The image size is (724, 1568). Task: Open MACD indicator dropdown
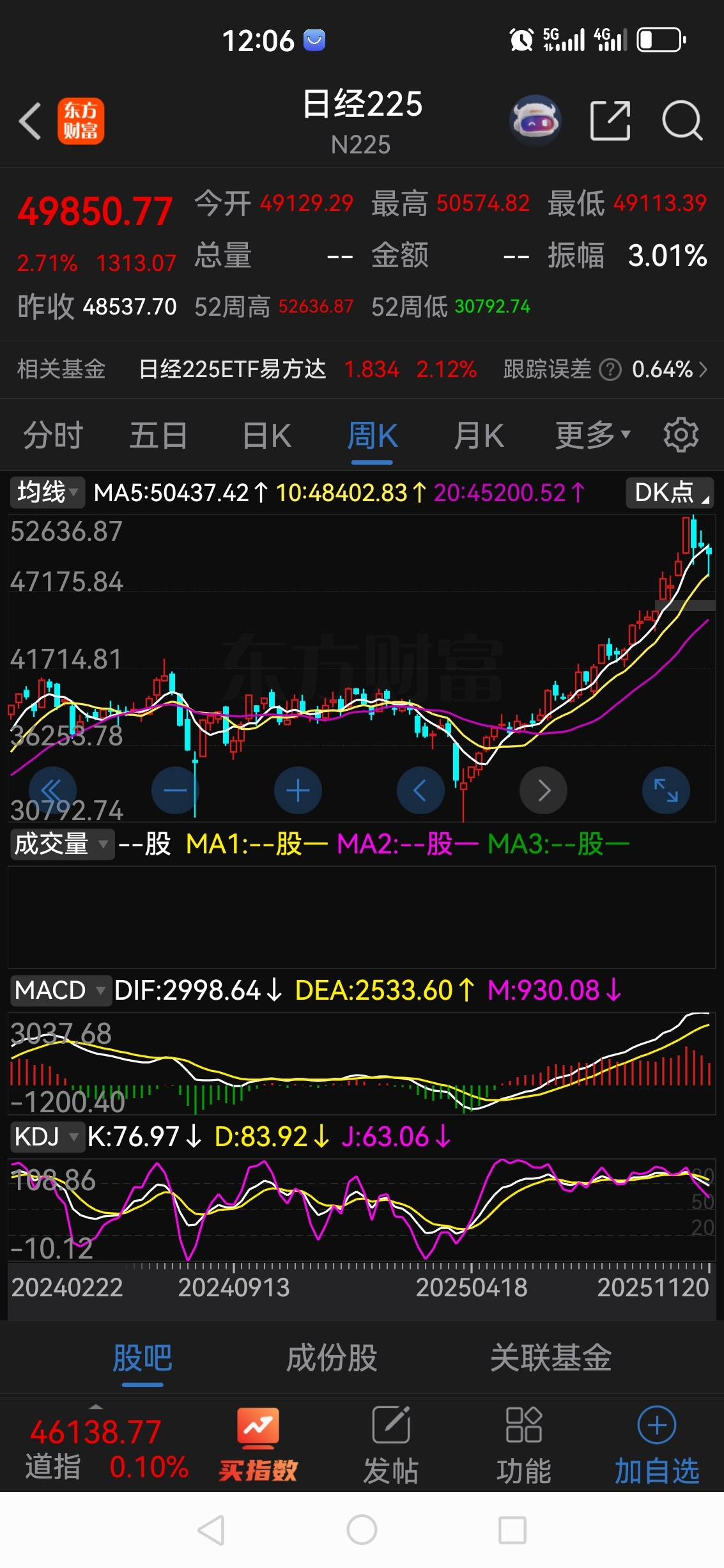click(x=60, y=991)
